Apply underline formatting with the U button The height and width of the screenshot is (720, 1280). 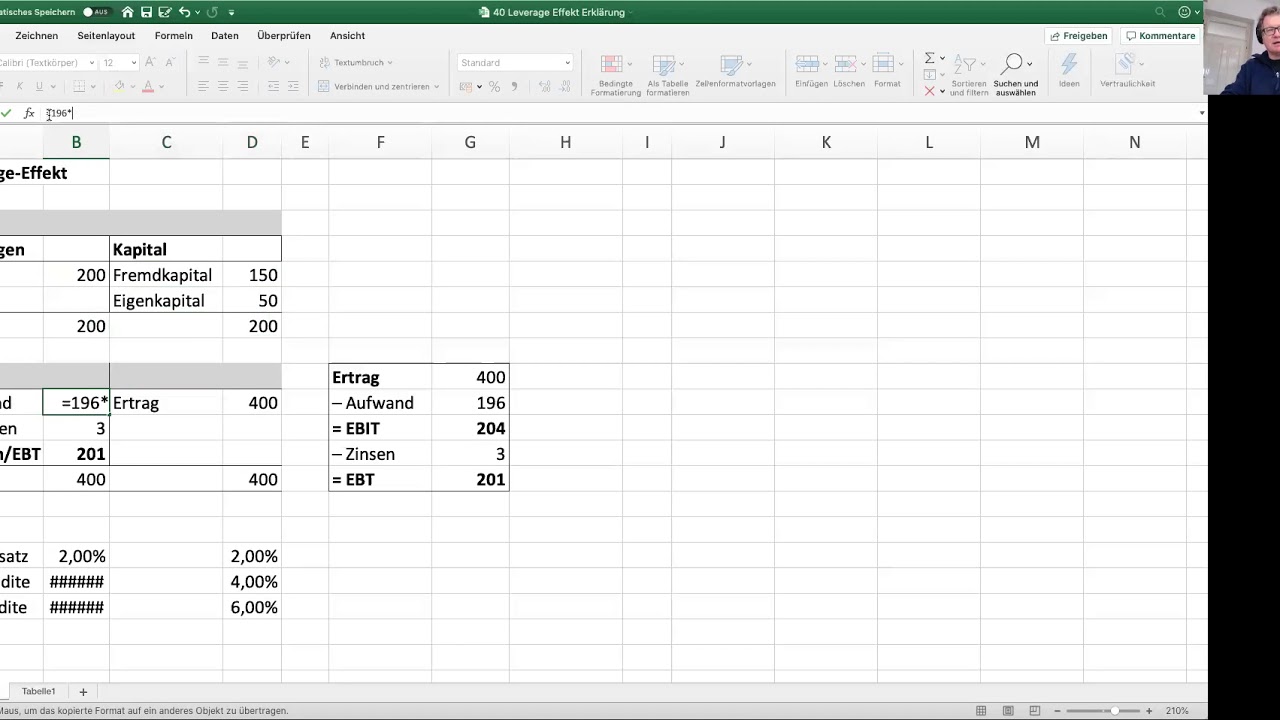click(x=39, y=87)
